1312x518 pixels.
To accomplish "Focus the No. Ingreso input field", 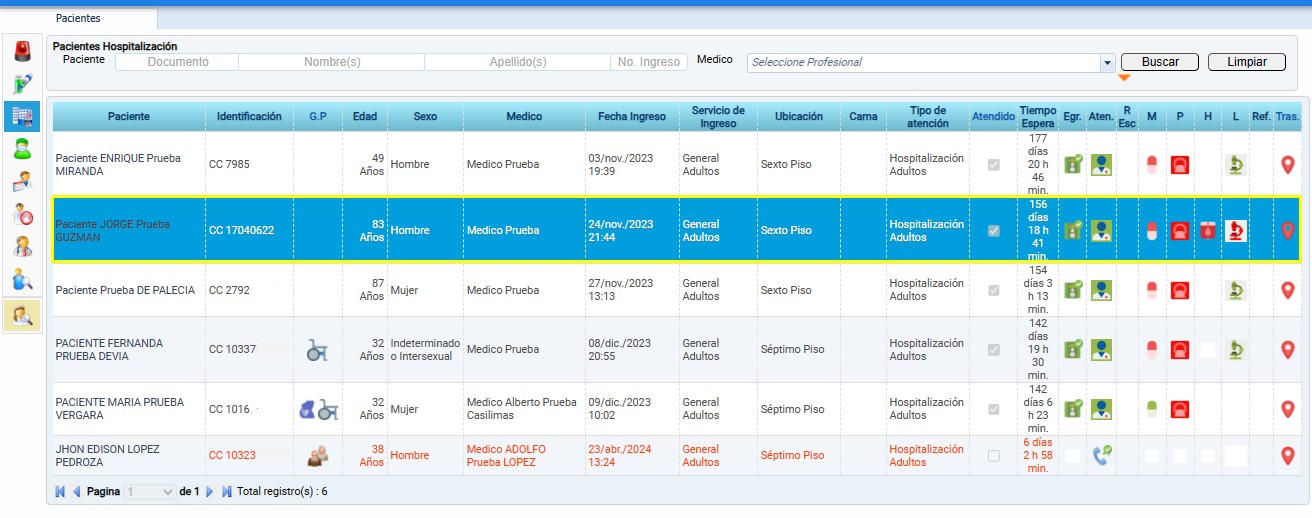I will [x=649, y=62].
